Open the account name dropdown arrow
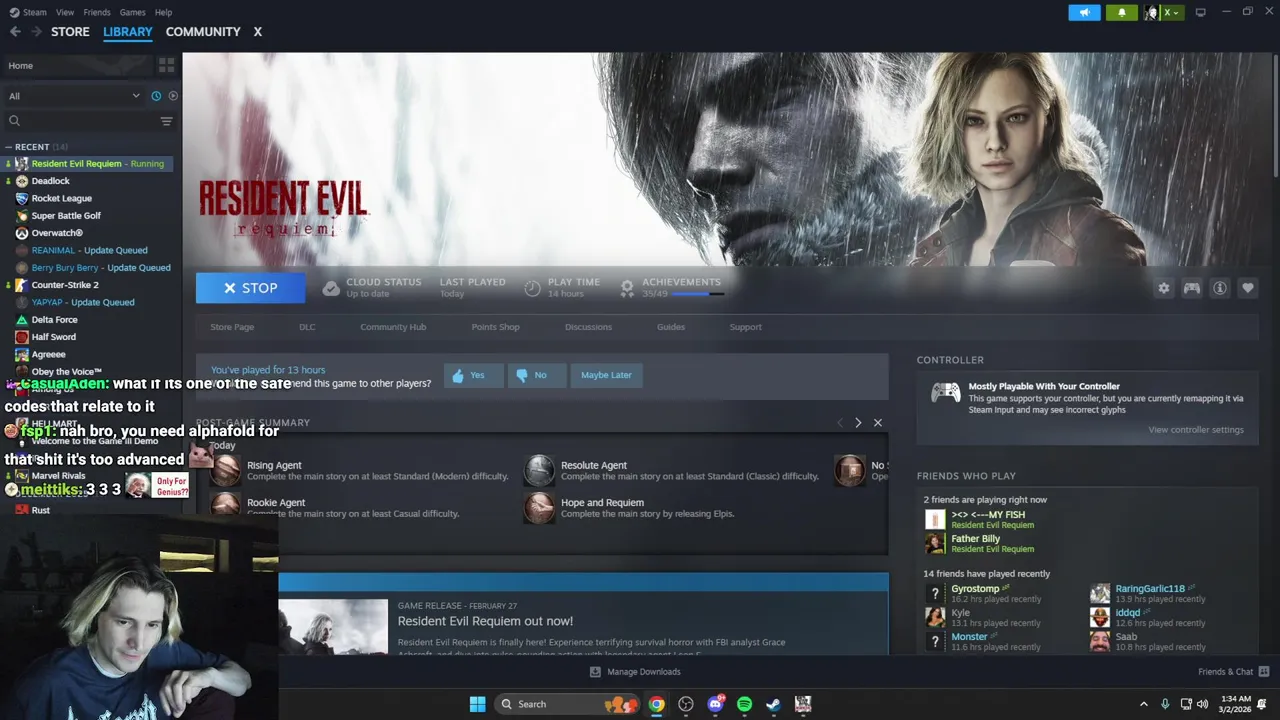Image resolution: width=1280 pixels, height=720 pixels. (1177, 12)
